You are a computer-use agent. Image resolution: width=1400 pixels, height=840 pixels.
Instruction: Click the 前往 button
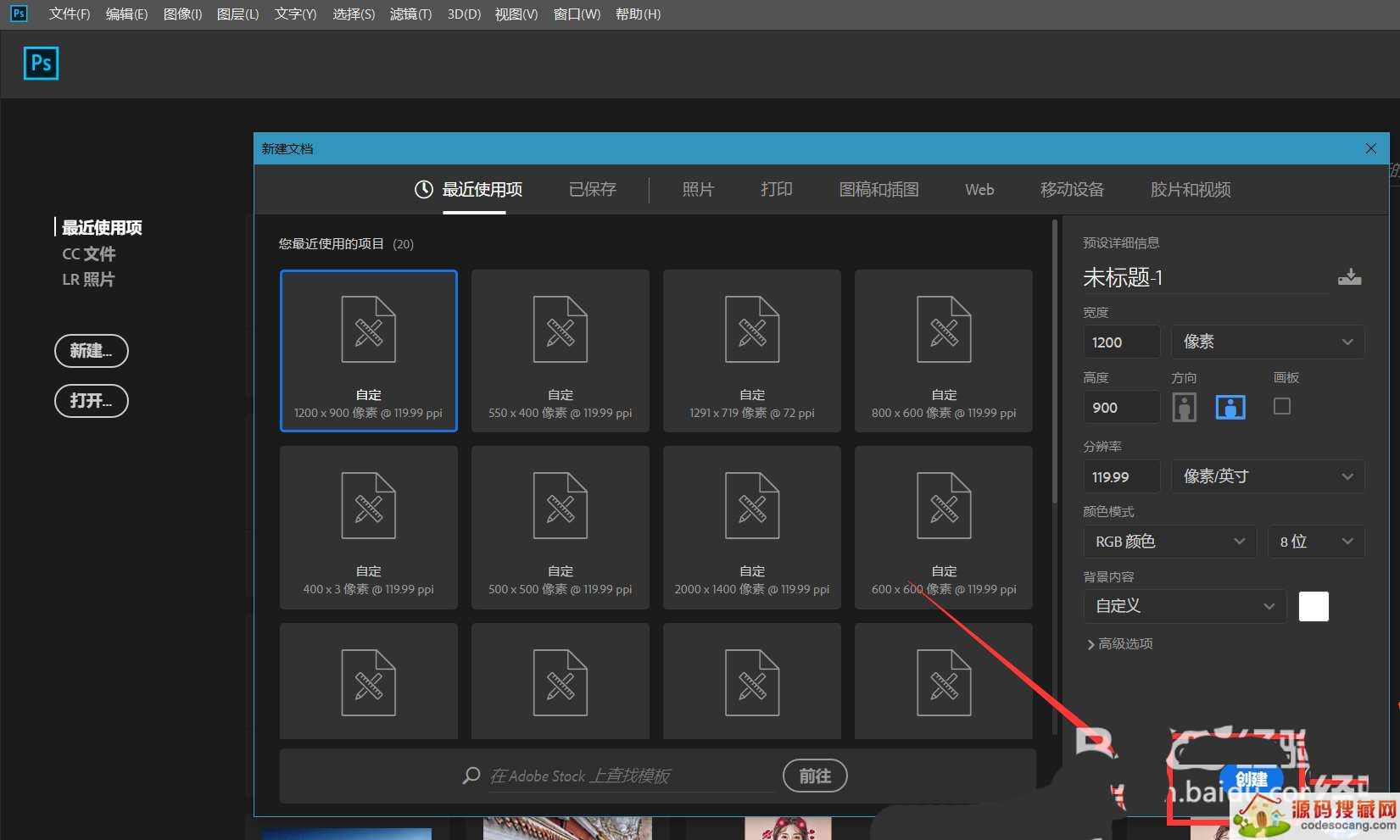815,776
